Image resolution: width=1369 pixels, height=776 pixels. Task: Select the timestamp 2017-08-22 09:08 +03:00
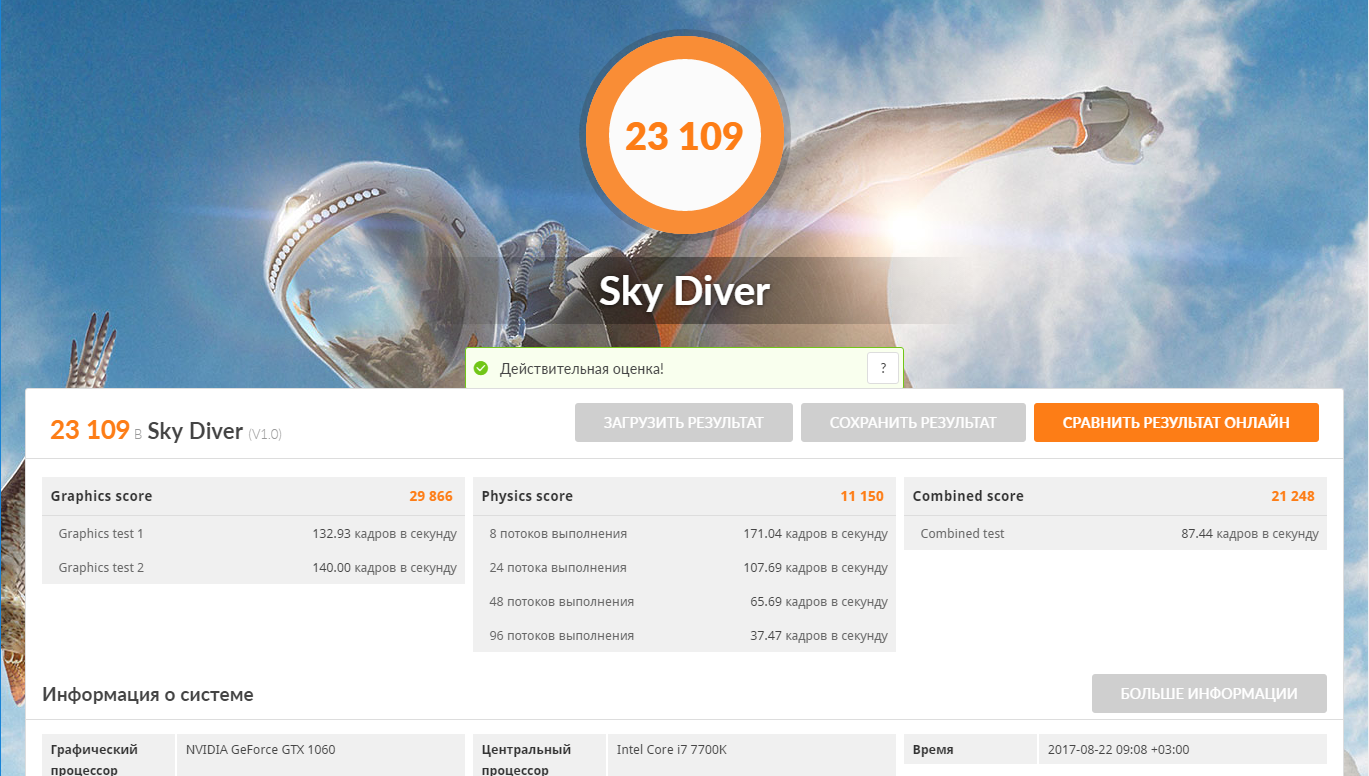pyautogui.click(x=1119, y=750)
